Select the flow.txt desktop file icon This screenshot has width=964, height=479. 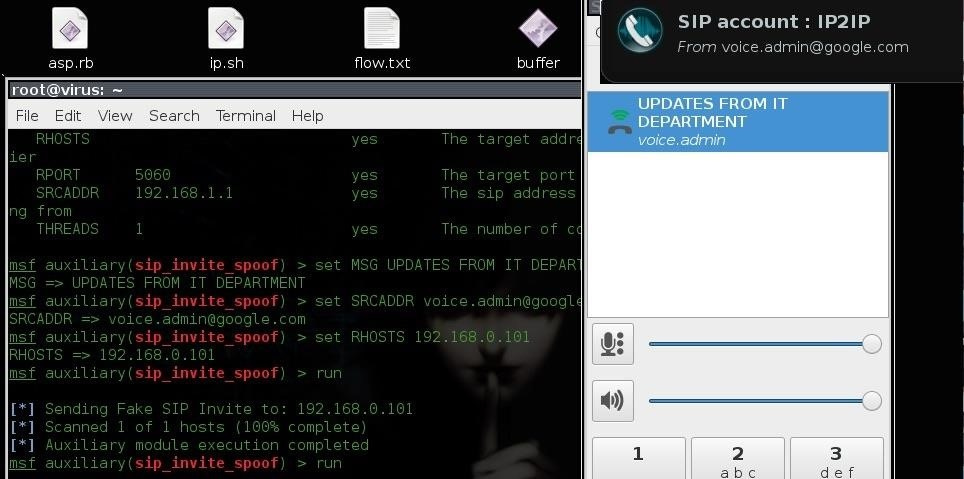point(382,28)
